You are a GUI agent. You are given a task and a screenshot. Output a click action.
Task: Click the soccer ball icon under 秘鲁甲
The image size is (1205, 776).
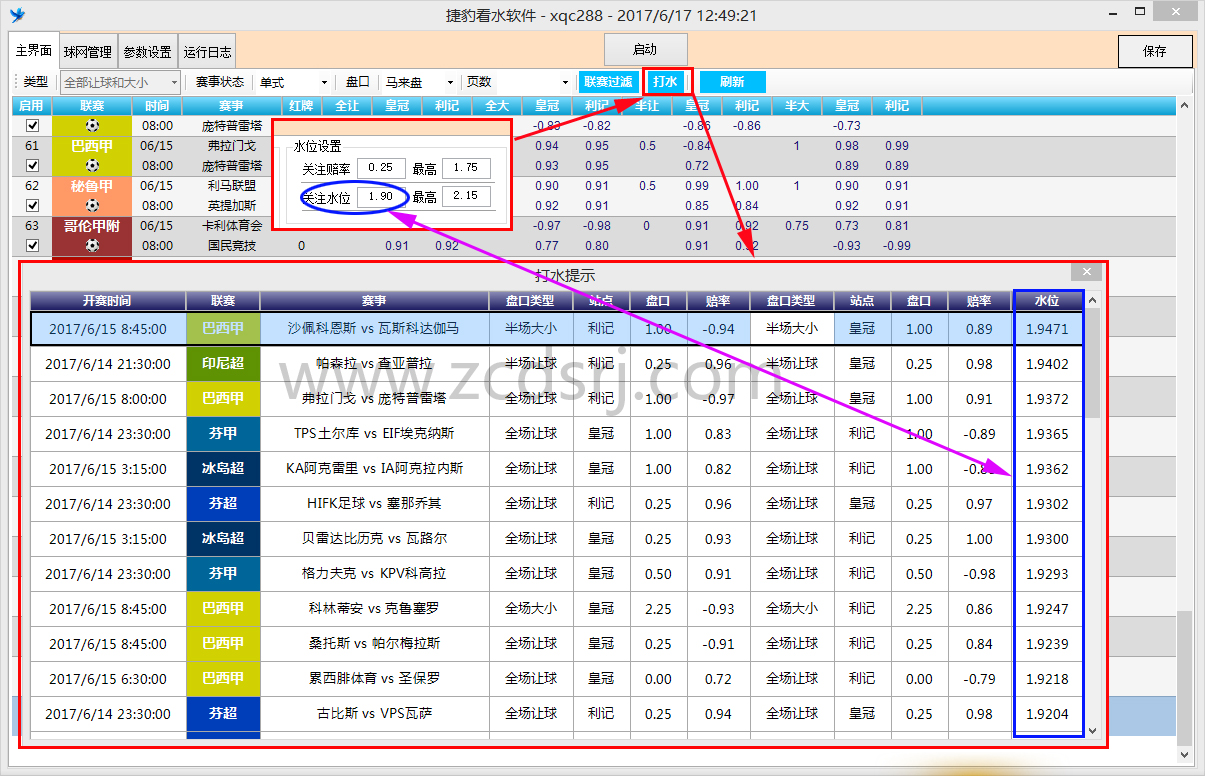92,206
